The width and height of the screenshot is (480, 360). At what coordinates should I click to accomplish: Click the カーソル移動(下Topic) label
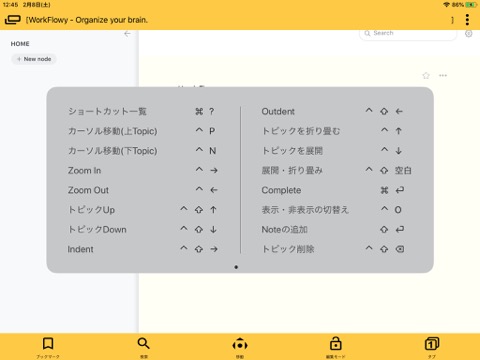click(113, 151)
